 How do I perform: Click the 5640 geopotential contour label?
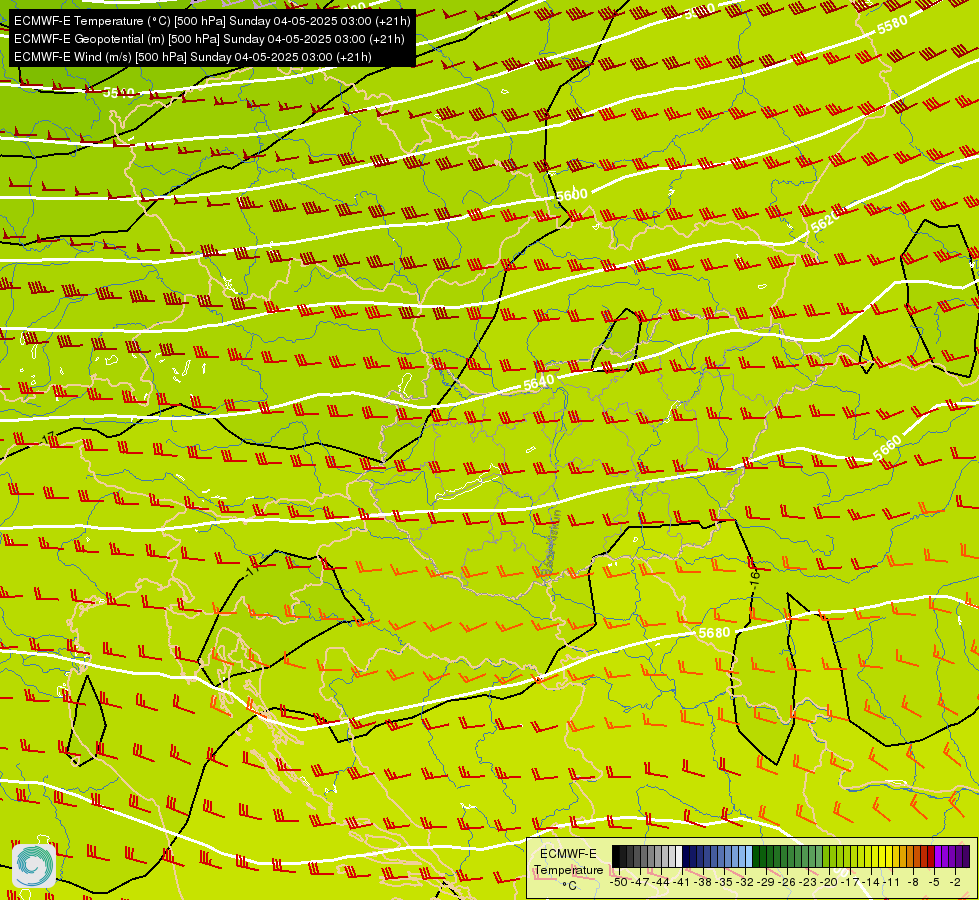coord(539,383)
